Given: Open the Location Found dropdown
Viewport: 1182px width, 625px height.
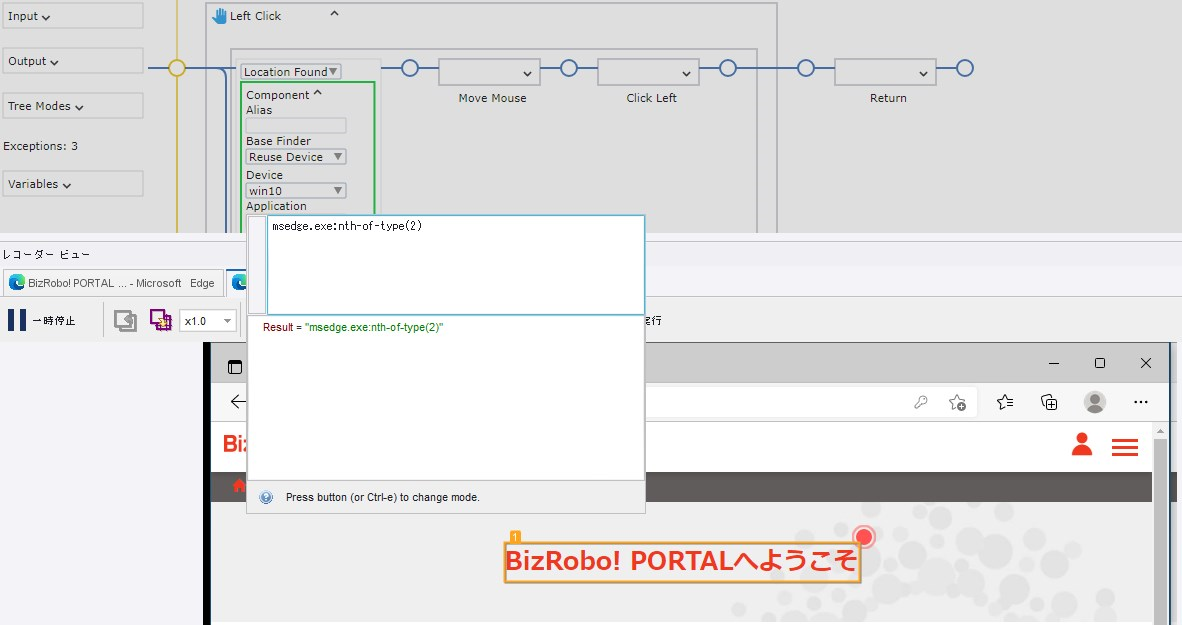Looking at the screenshot, I should tap(291, 72).
